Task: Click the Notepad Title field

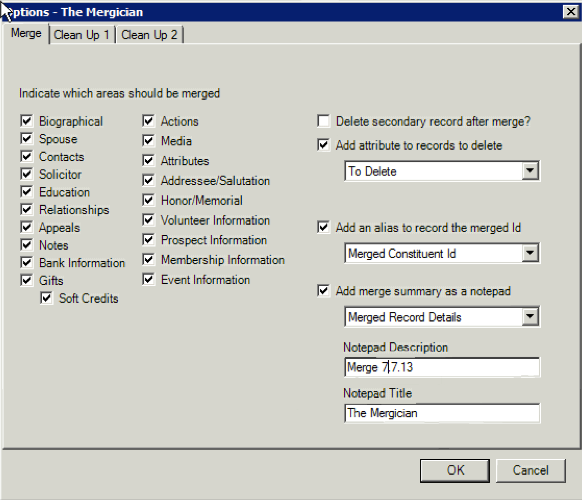Action: (442, 413)
